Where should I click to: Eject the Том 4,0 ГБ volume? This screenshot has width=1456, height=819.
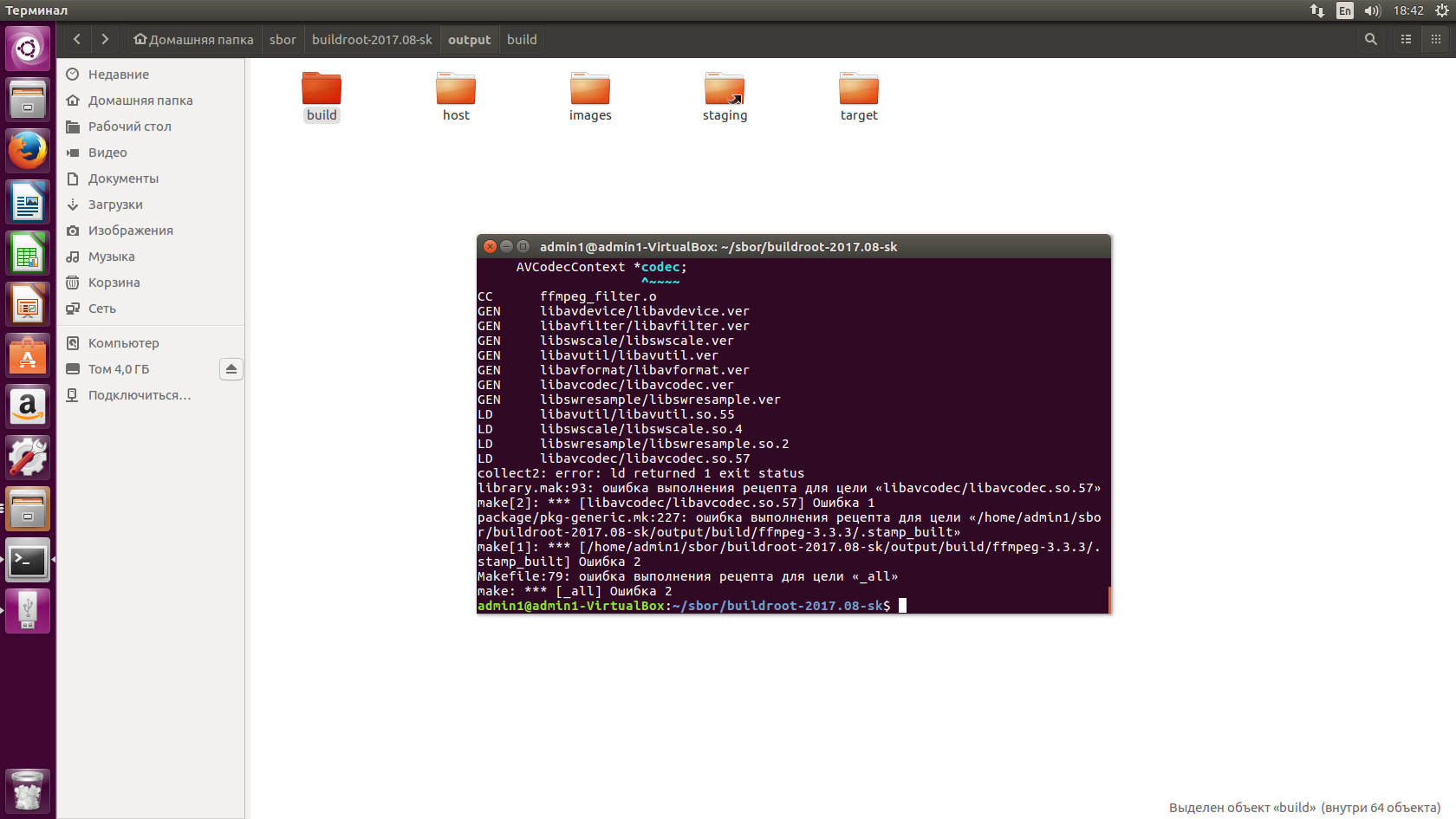tap(231, 369)
